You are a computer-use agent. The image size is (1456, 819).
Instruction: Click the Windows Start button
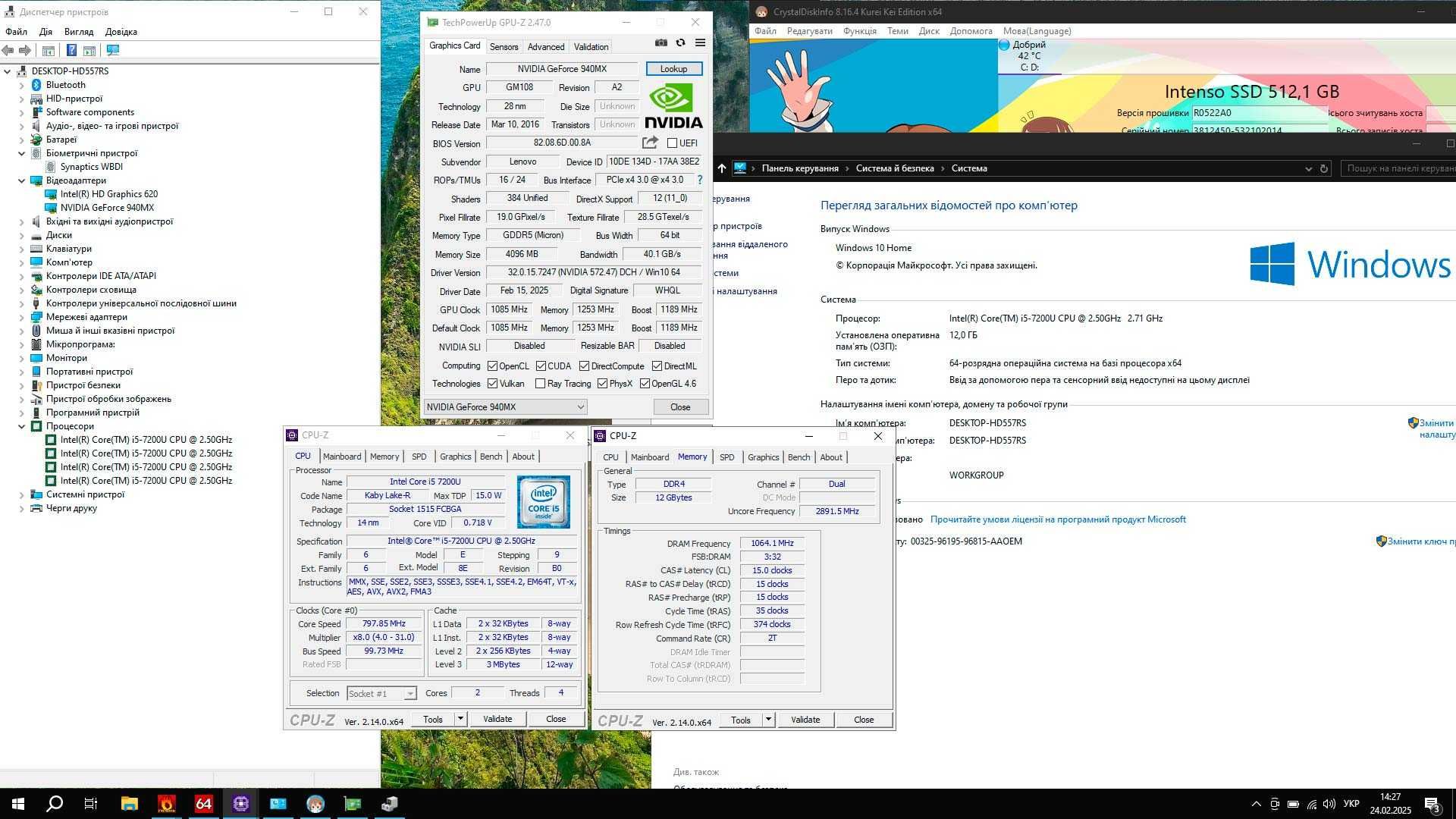tap(18, 804)
